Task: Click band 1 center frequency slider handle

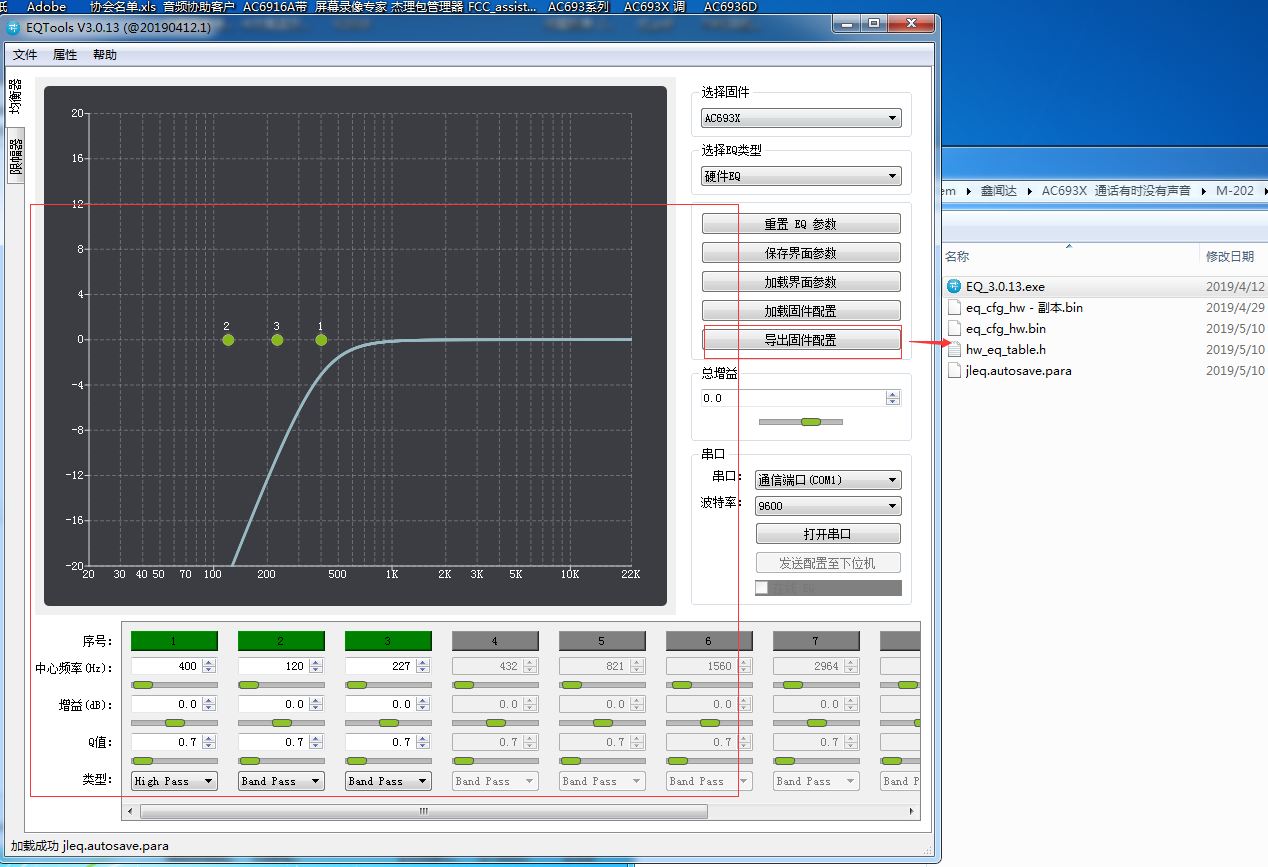Action: [x=143, y=685]
